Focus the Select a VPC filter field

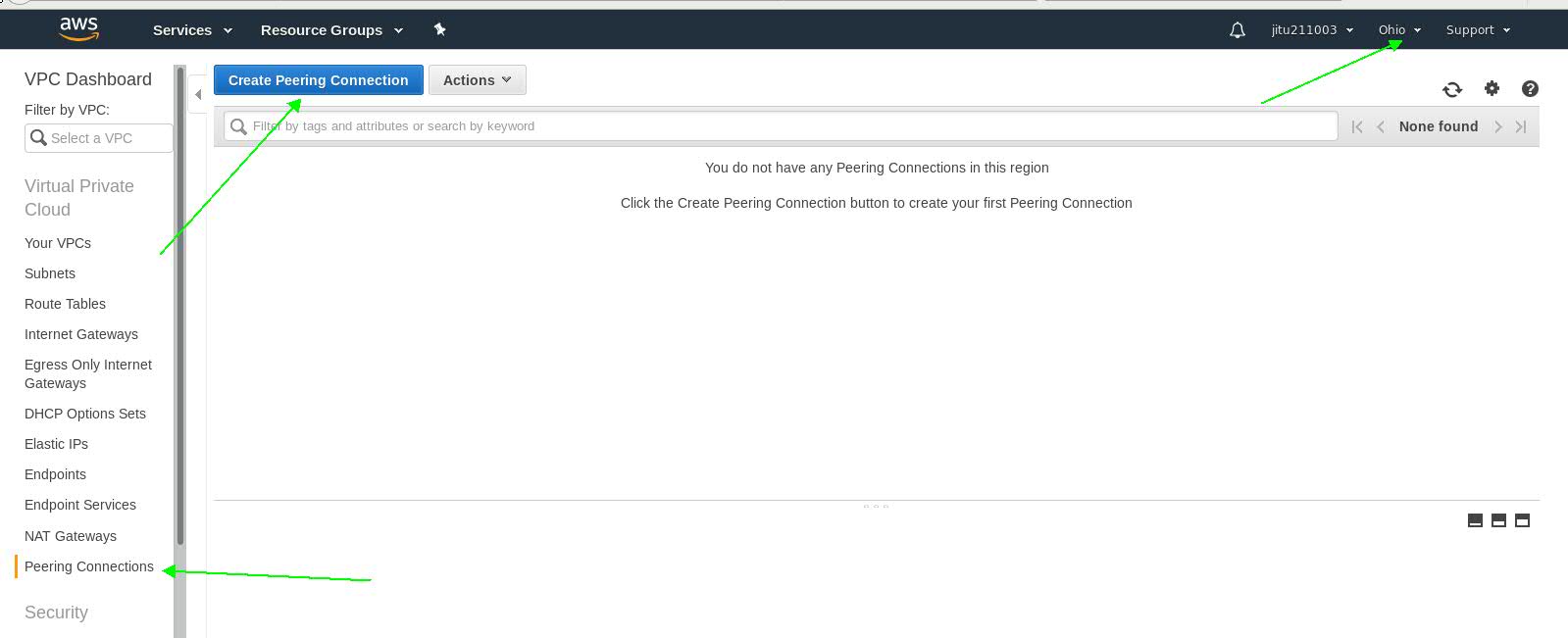(99, 138)
